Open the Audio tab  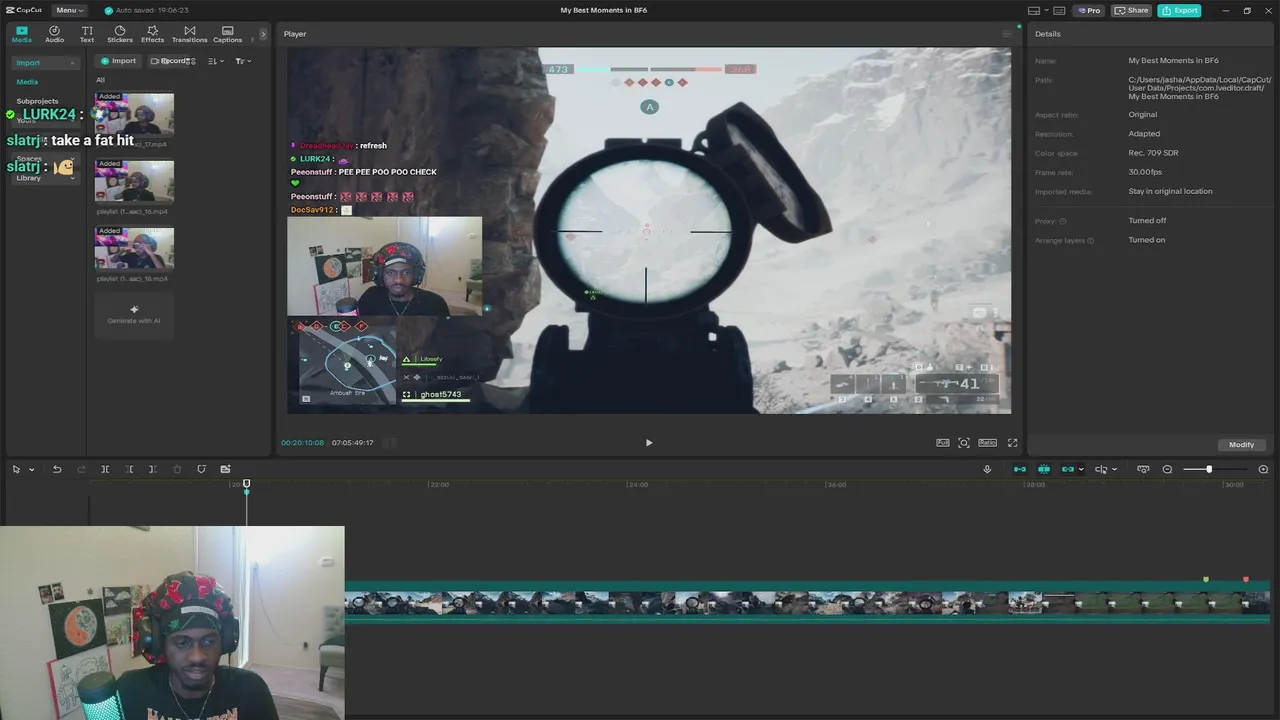pyautogui.click(x=54, y=34)
